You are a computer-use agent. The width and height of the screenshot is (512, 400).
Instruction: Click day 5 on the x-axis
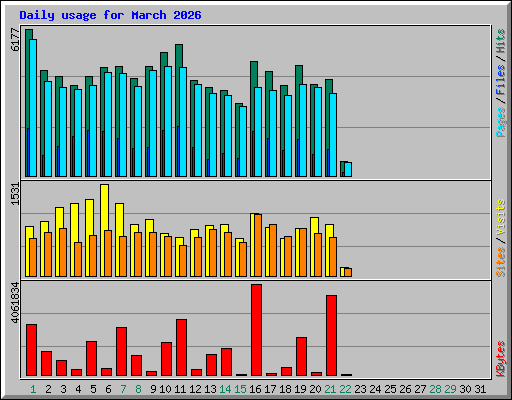[x=93, y=389]
